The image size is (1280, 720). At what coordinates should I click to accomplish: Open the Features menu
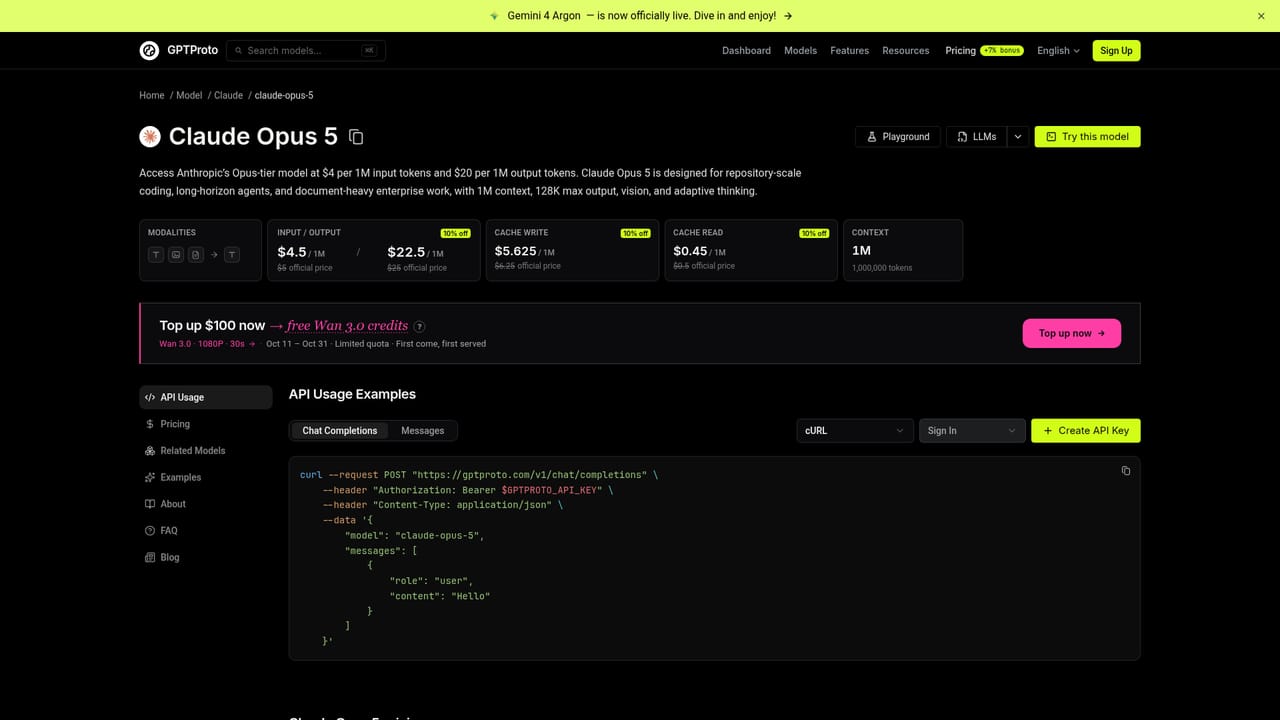coord(849,51)
